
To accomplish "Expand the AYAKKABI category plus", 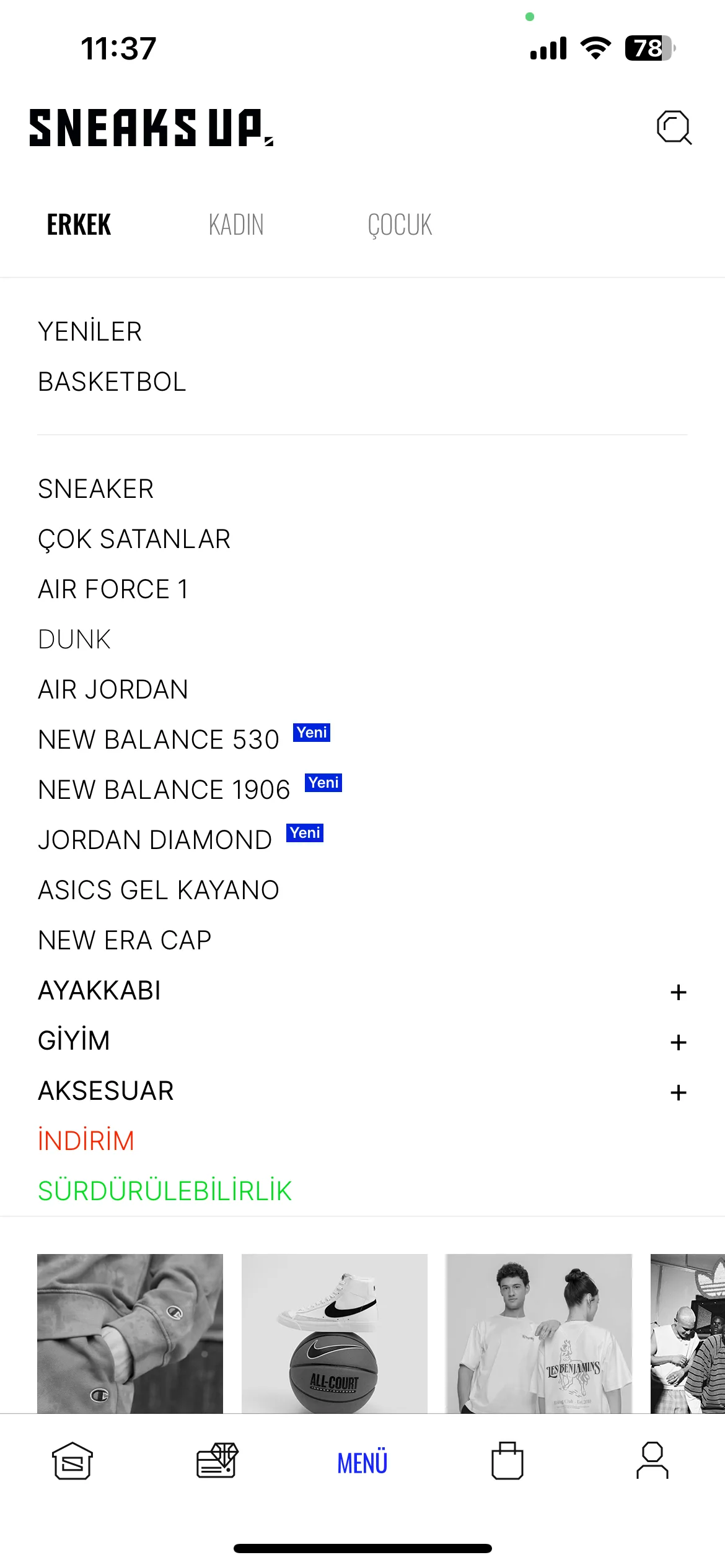I will click(679, 992).
